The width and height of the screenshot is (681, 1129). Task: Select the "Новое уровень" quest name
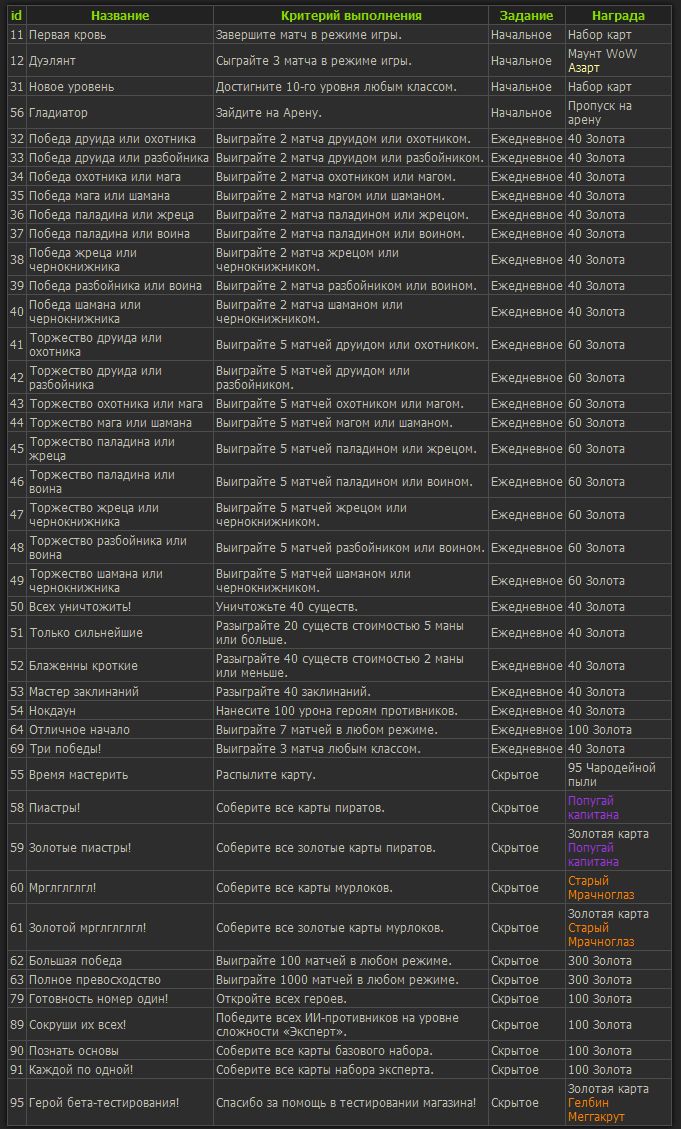pyautogui.click(x=71, y=86)
